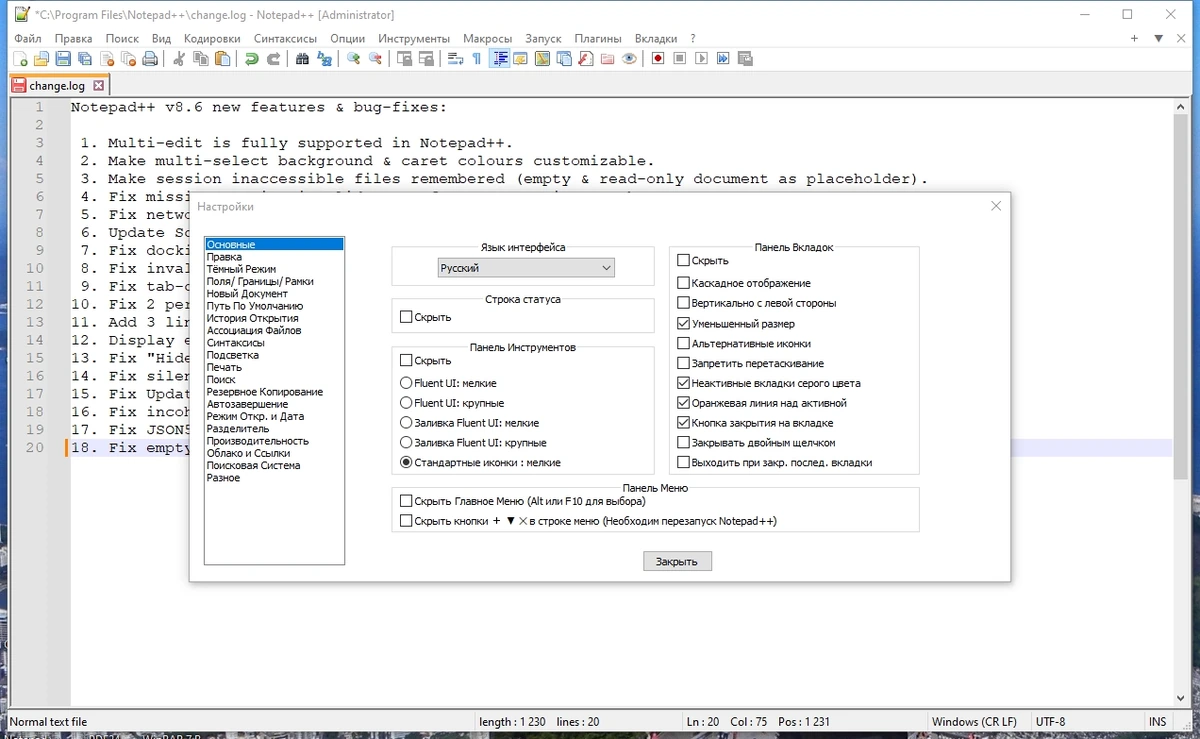Image resolution: width=1200 pixels, height=739 pixels.
Task: Click the Copy toolbar icon
Action: point(201,59)
